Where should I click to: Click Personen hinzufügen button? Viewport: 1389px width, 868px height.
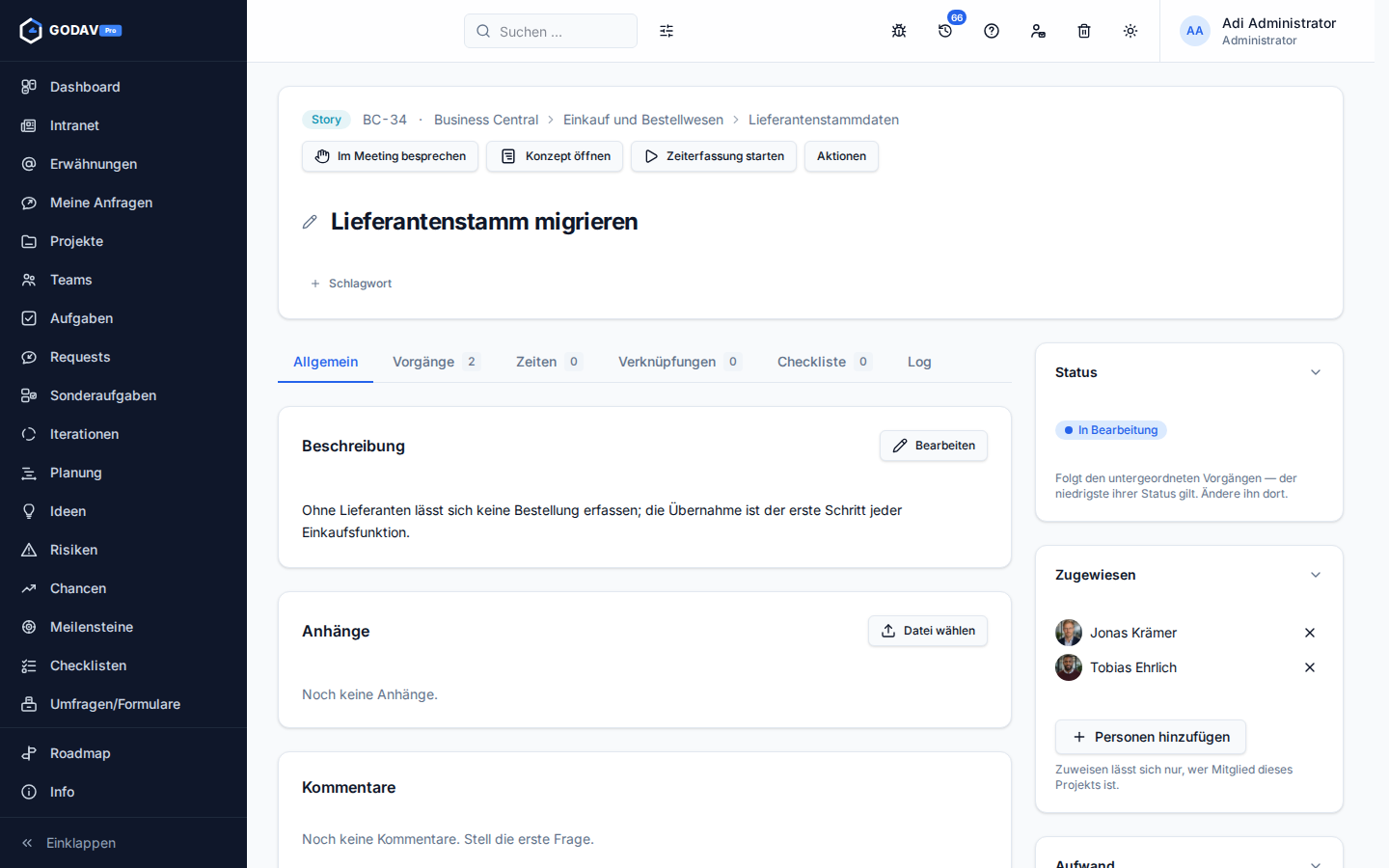[1151, 737]
